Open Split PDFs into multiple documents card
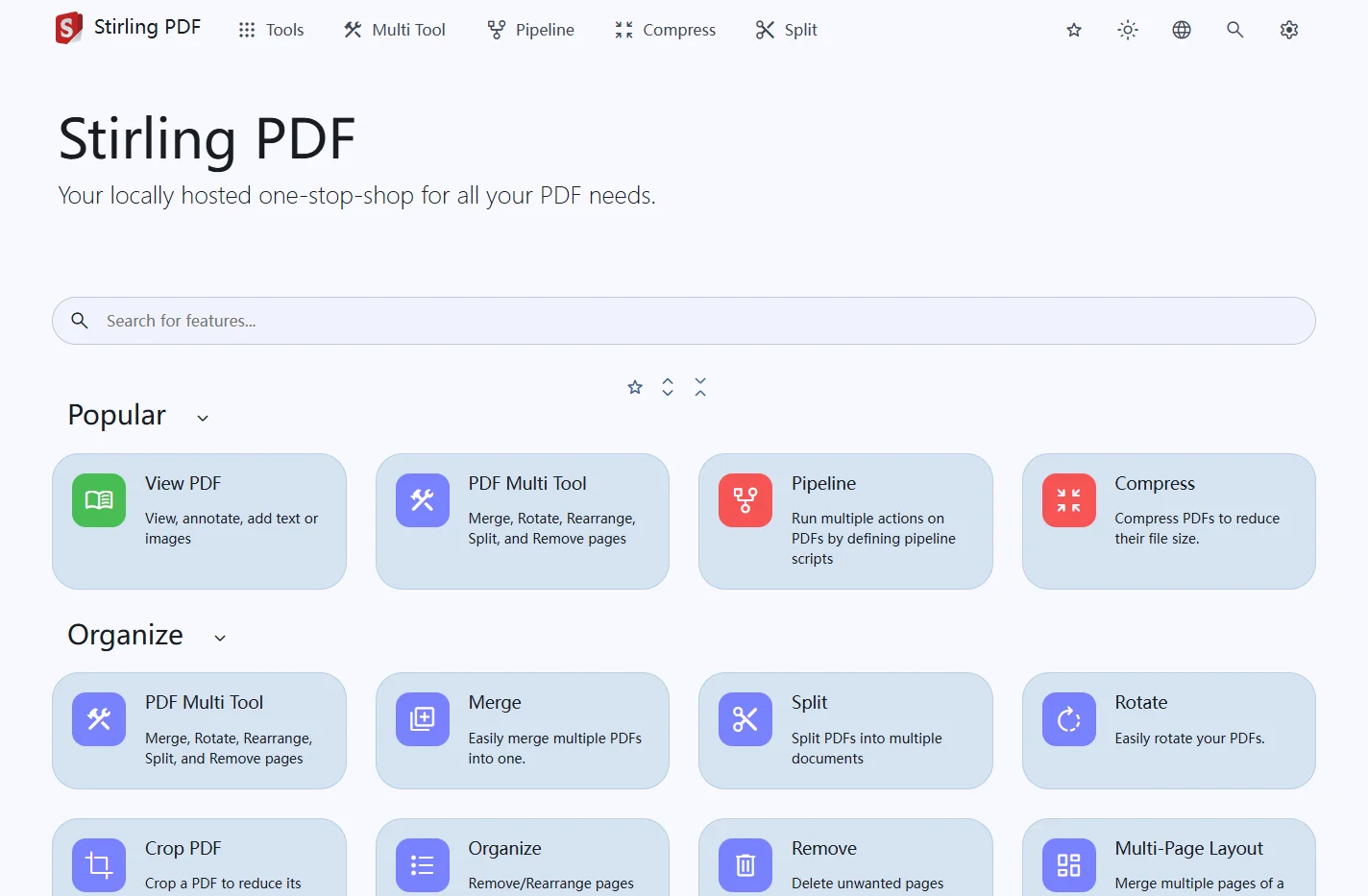This screenshot has height=896, width=1368. click(845, 731)
